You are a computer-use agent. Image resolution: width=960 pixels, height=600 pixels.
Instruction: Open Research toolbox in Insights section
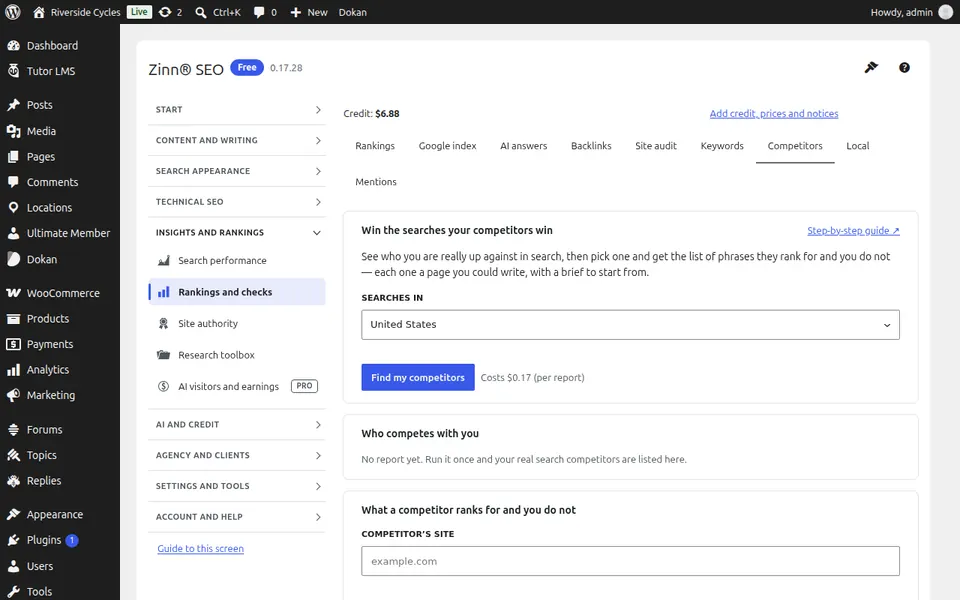pyautogui.click(x=237, y=355)
